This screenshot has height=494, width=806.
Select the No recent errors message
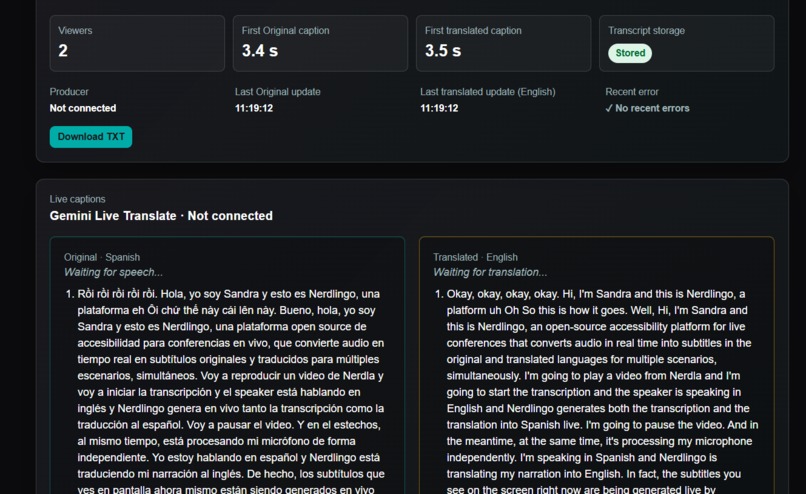647,108
